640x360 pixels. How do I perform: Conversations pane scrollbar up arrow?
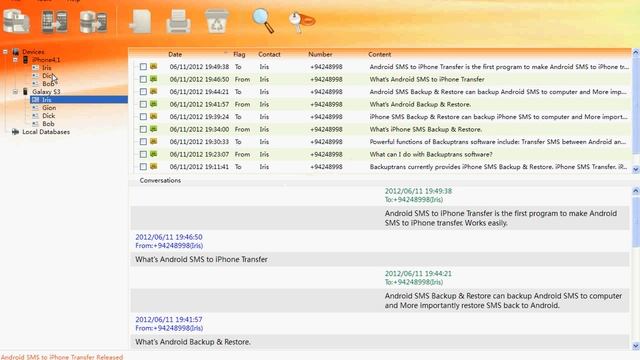point(636,191)
